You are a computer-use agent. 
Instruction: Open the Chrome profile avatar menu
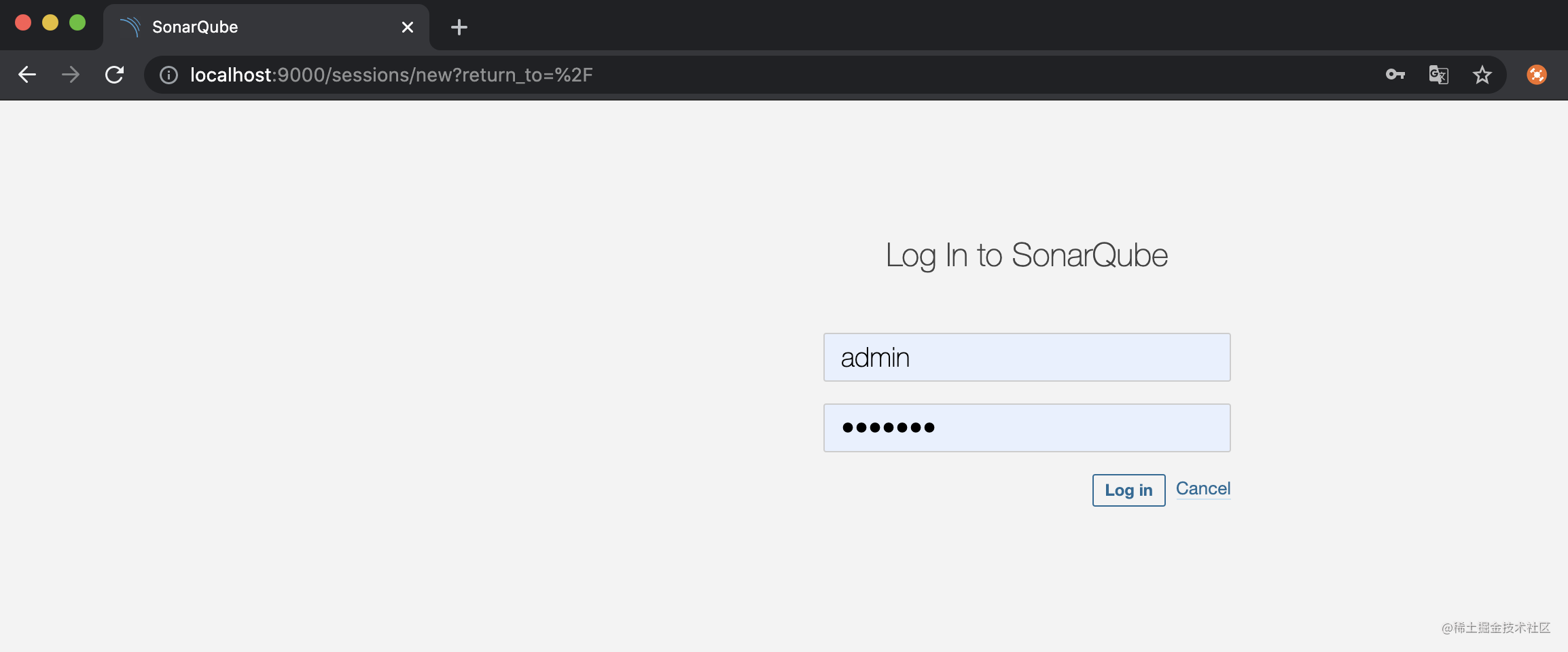pos(1537,75)
